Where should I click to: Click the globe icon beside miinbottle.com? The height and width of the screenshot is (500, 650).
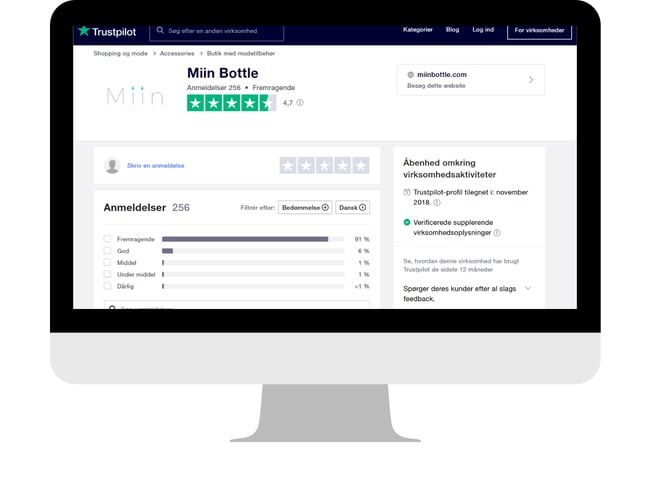[x=410, y=75]
